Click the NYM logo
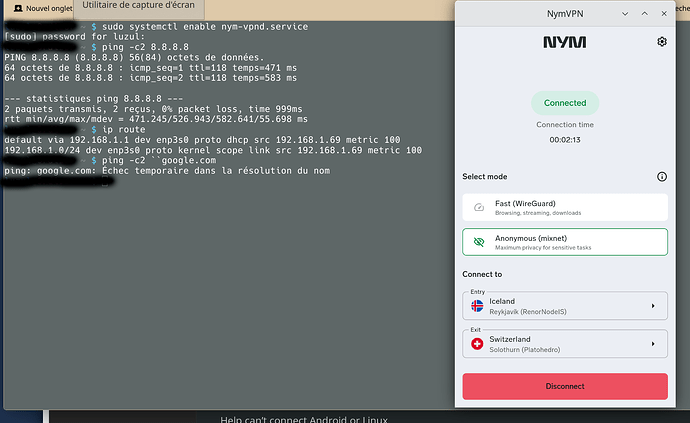 point(565,42)
